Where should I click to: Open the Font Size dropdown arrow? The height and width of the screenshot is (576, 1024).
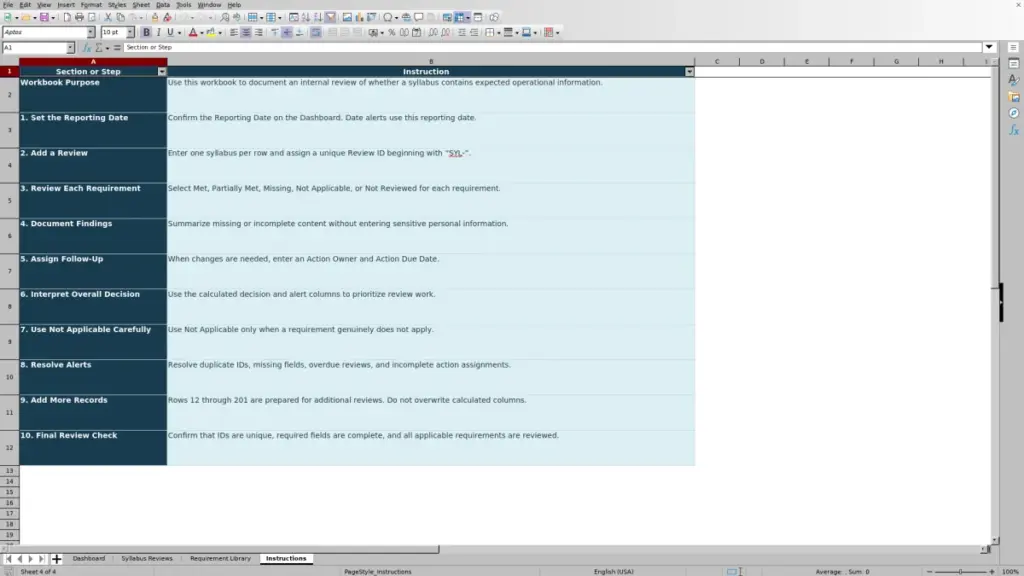pyautogui.click(x=130, y=32)
